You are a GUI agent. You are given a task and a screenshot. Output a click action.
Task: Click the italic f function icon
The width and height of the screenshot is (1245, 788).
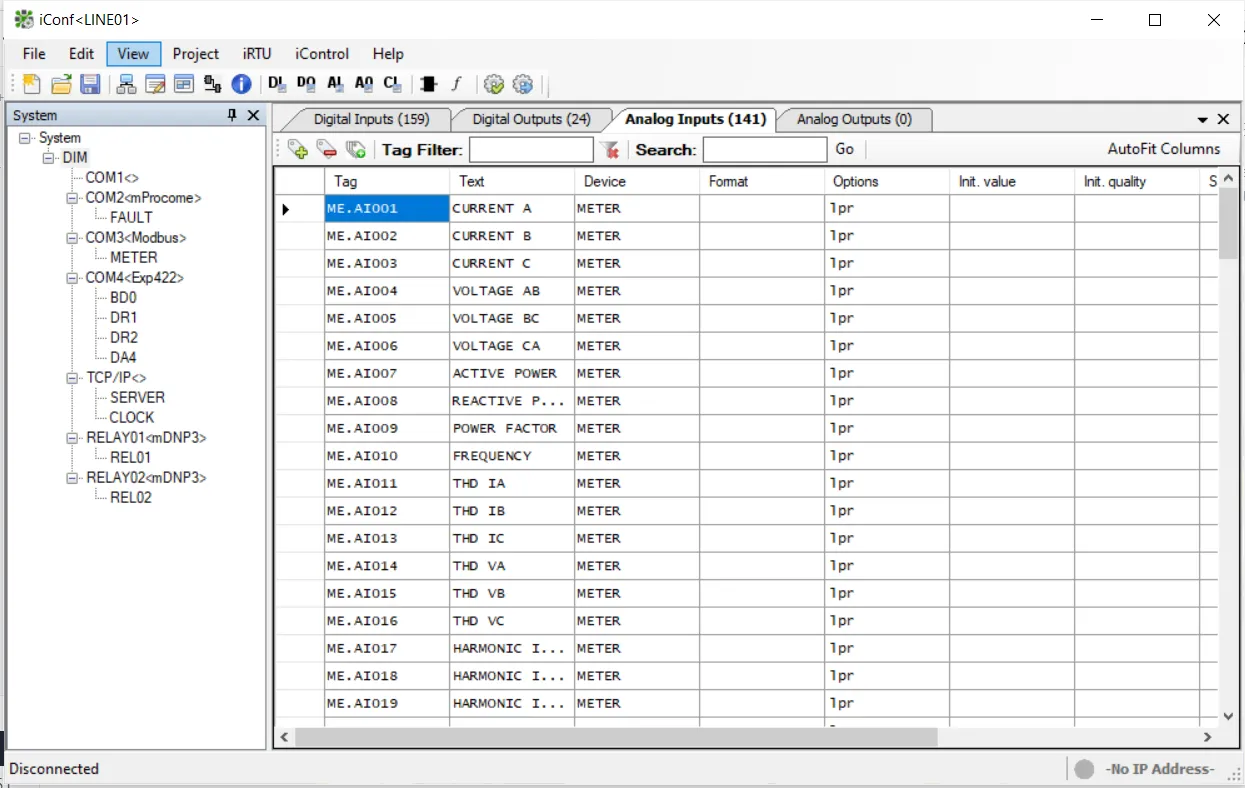pos(457,84)
